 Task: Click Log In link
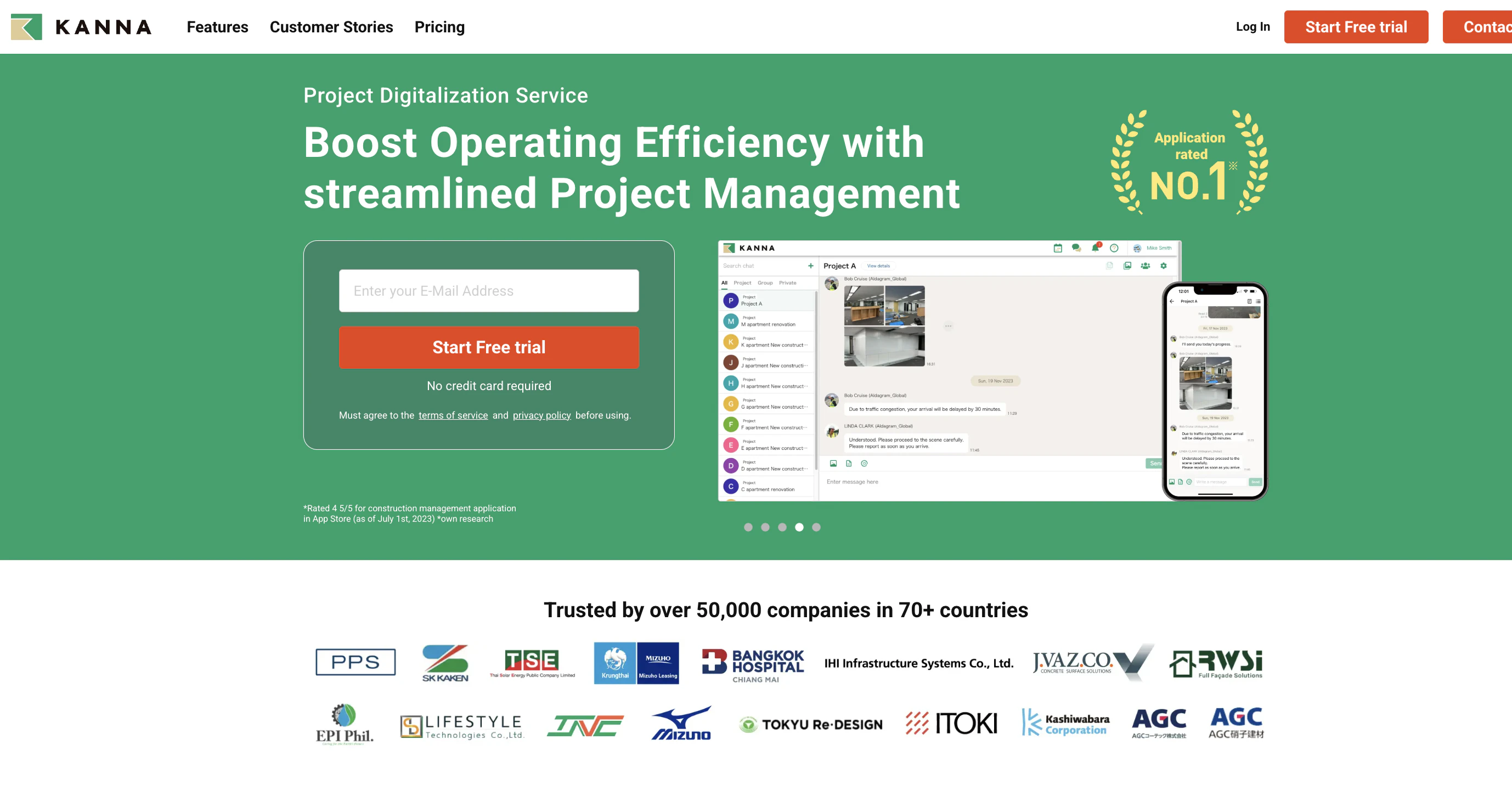point(1253,27)
